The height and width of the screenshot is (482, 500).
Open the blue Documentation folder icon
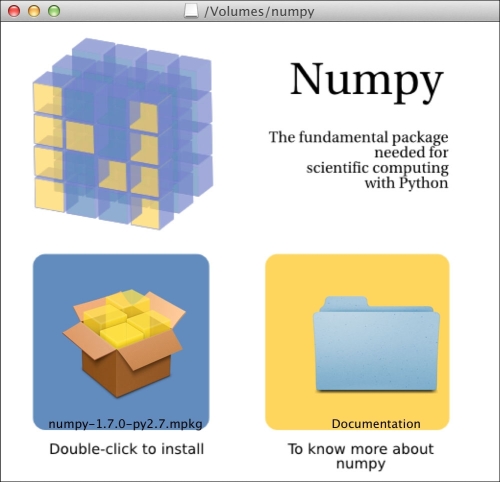[376, 344]
